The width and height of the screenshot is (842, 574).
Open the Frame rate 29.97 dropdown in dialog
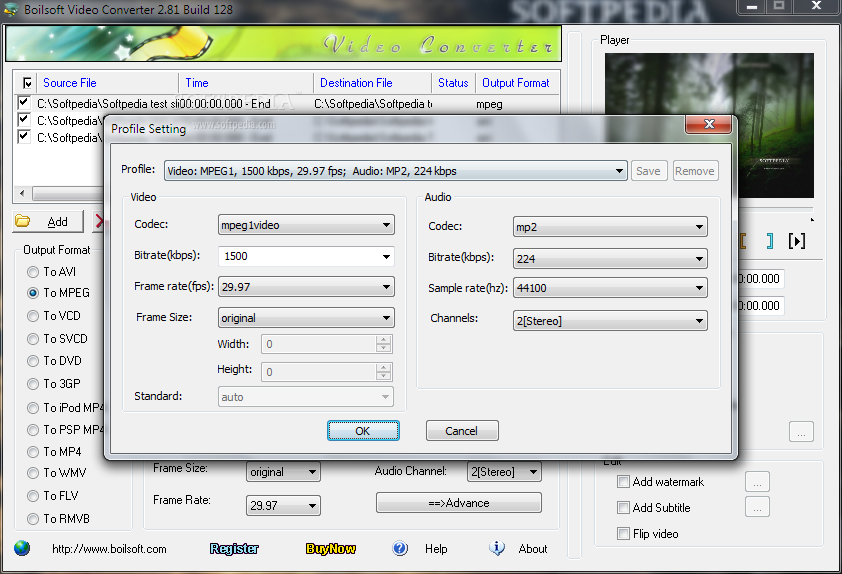click(x=306, y=287)
